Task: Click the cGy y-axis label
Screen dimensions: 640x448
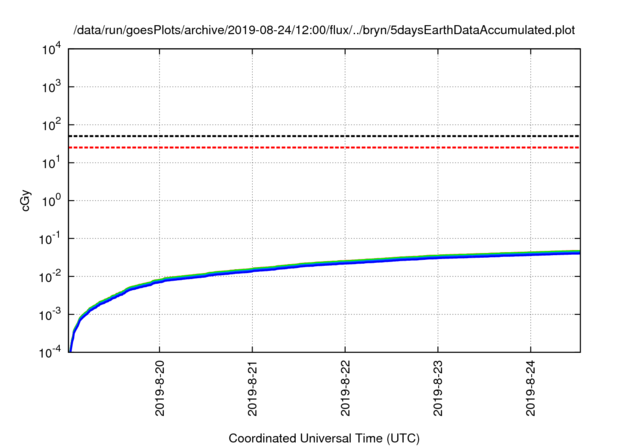Action: [x=25, y=200]
